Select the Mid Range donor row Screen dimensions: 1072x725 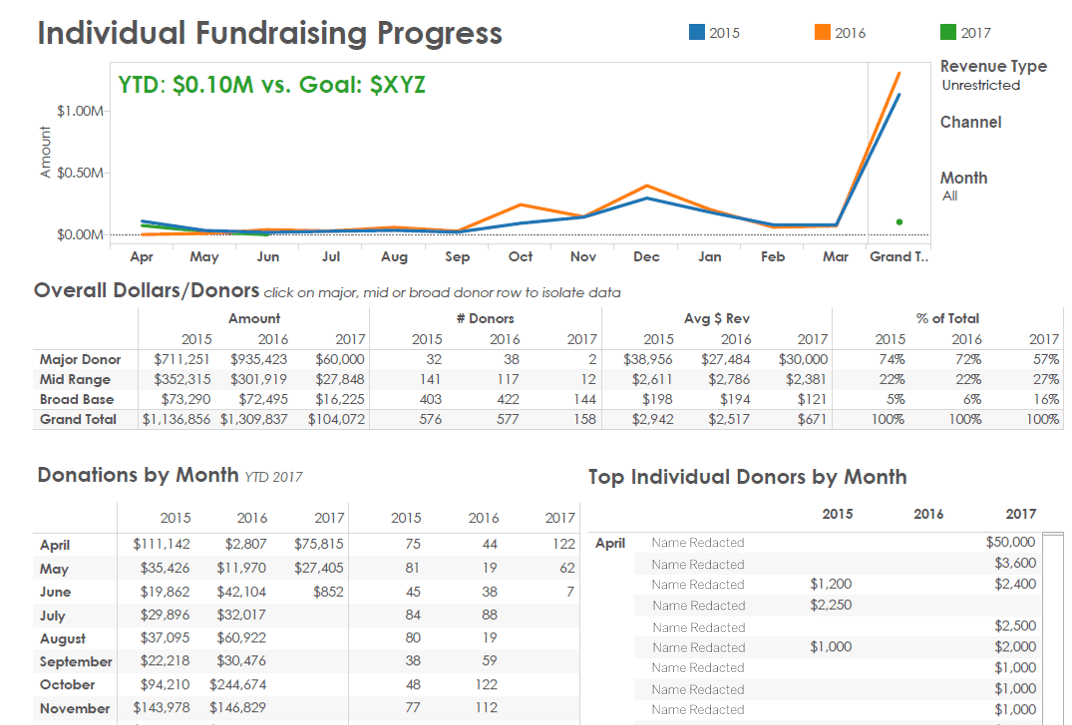(75, 379)
